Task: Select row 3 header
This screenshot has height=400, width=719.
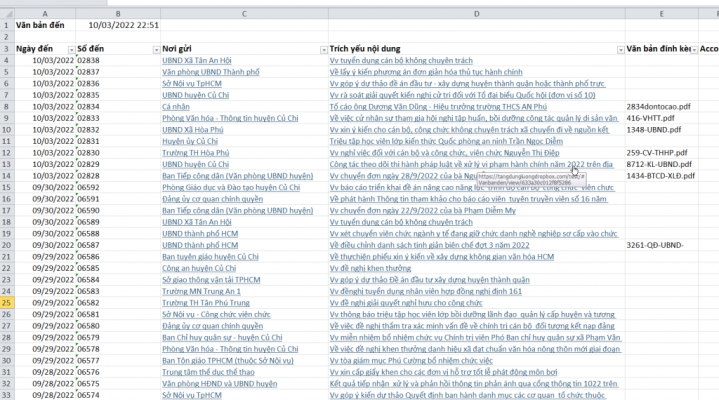Action: (x=7, y=49)
